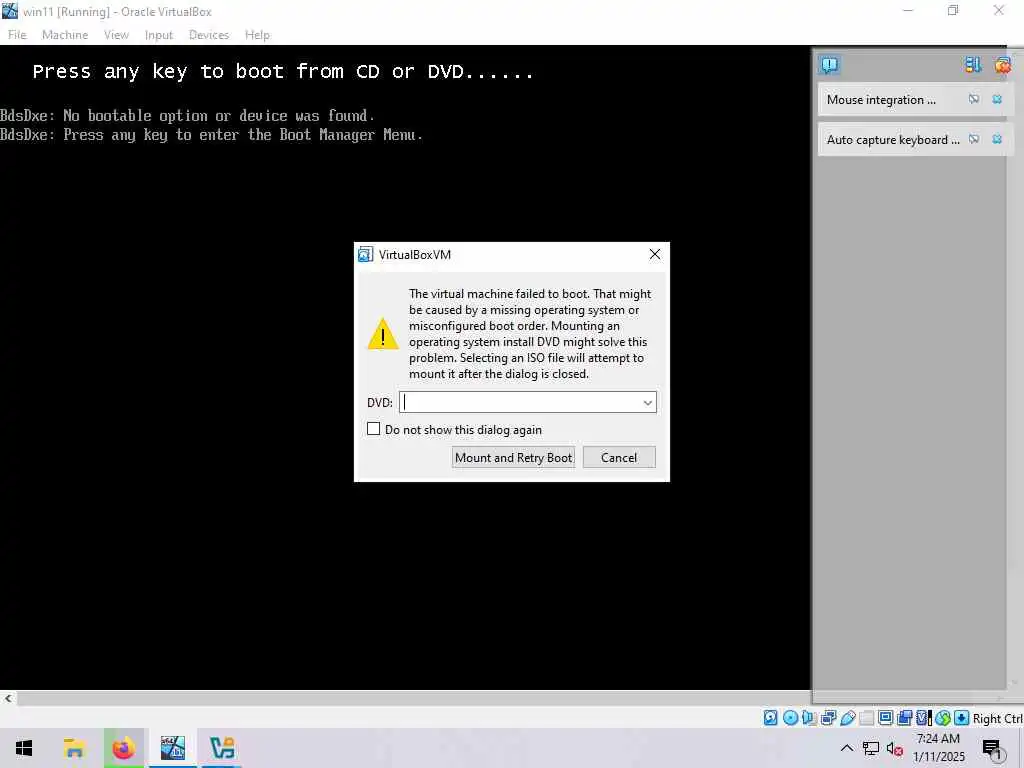Open the Devices menu

click(209, 35)
